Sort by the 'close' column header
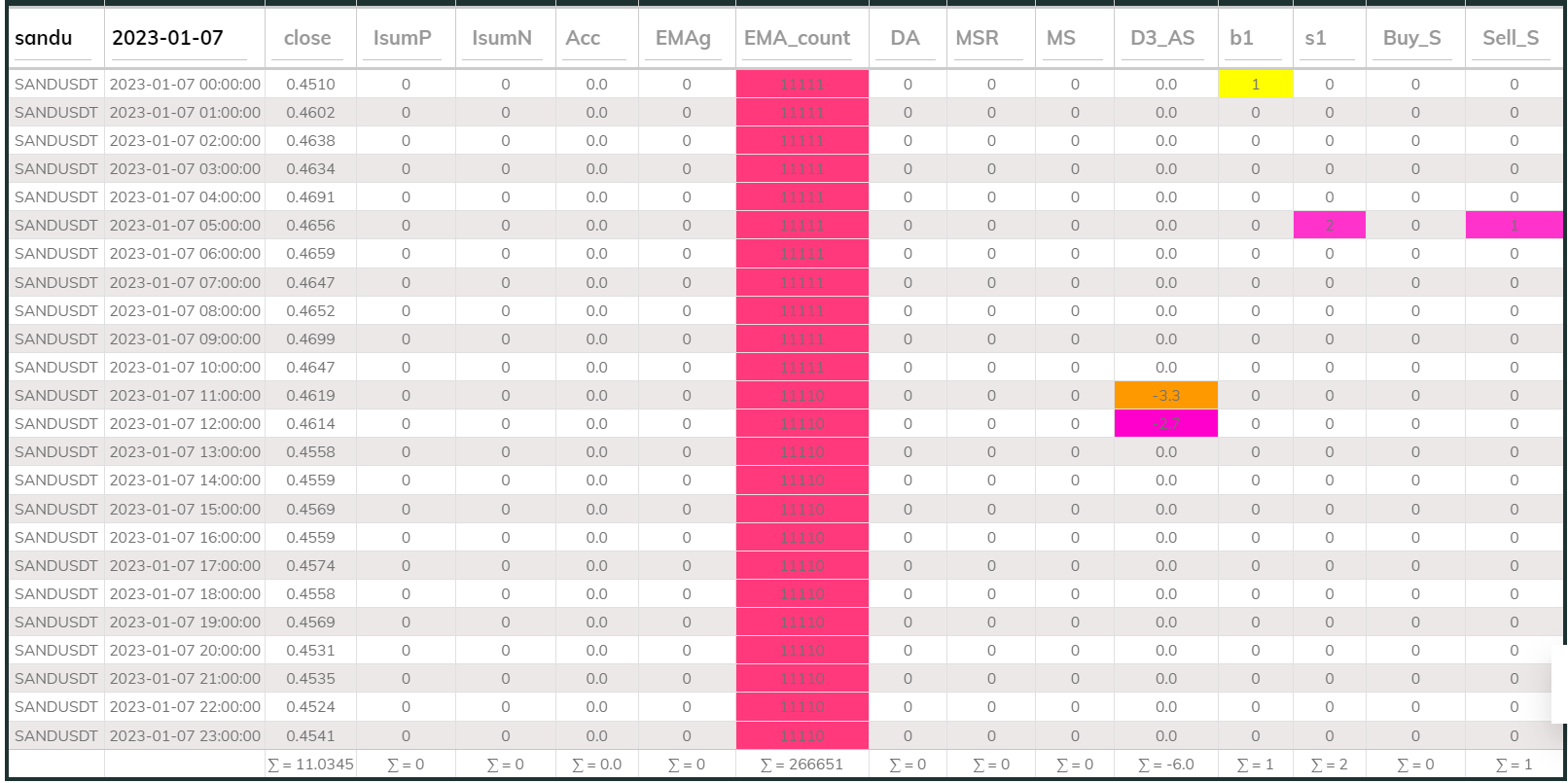 pos(307,38)
